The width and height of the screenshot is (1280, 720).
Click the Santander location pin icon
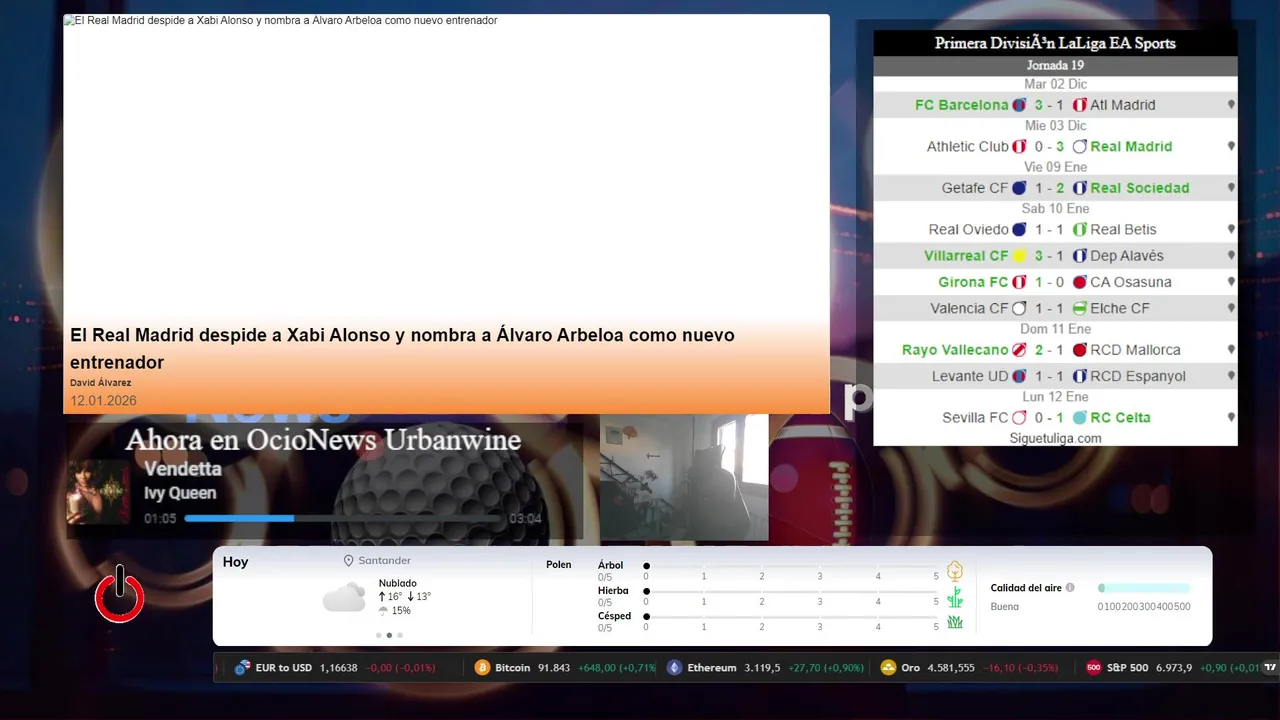coord(349,561)
